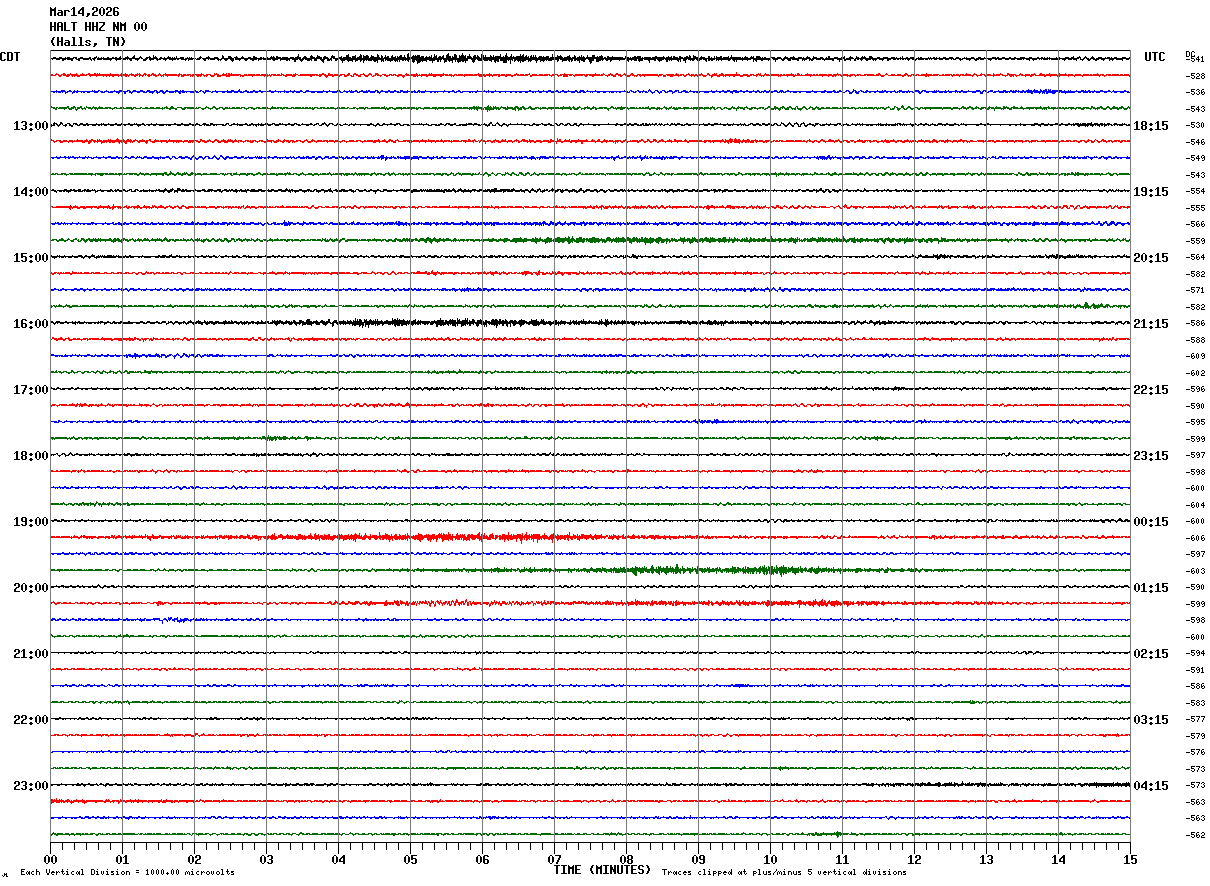Click the traces clipped footnote text
The image size is (1210, 886).
784,873
